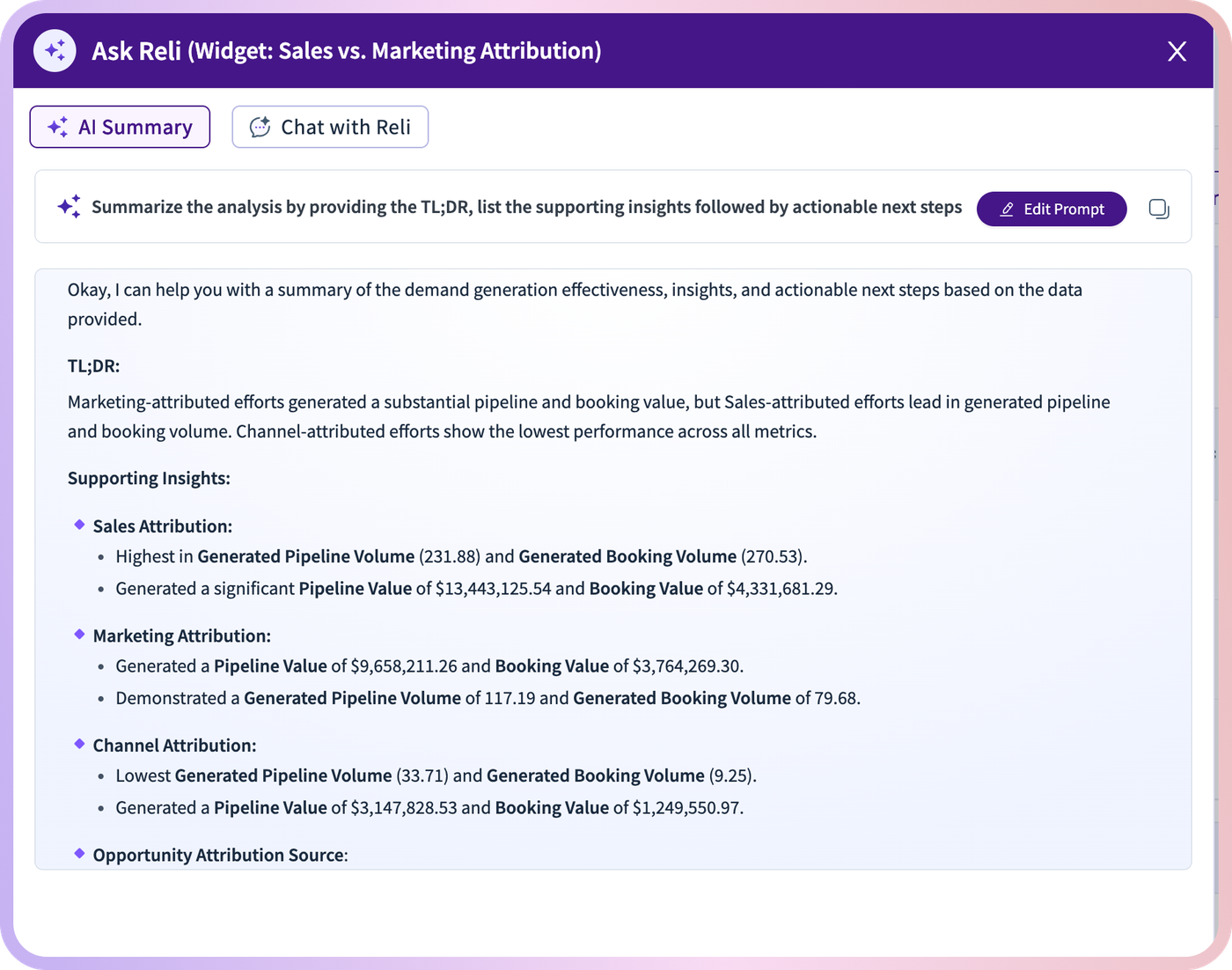Click the sparkle icon beside the prompt text
Screen dimensions: 1232x970
[69, 207]
